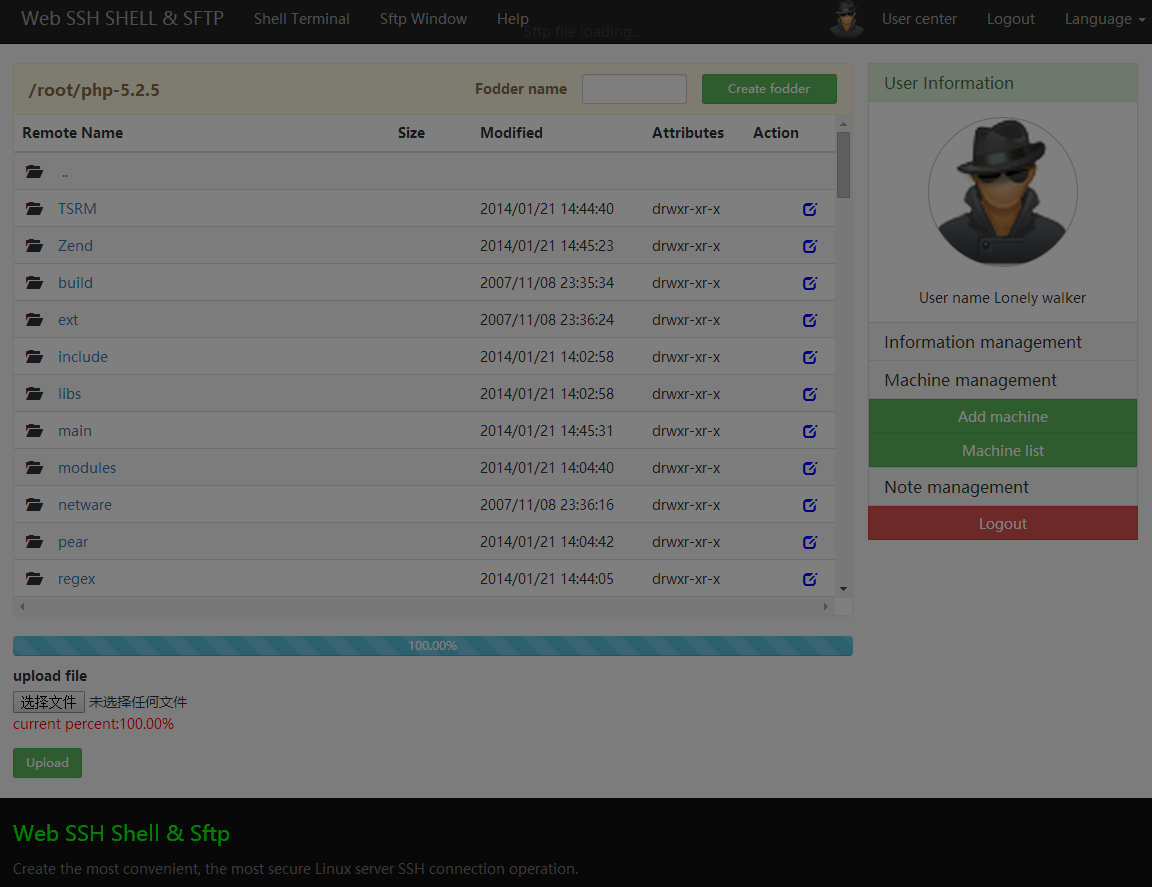Click edit icon for pear folder
1152x887 pixels.
click(x=810, y=542)
